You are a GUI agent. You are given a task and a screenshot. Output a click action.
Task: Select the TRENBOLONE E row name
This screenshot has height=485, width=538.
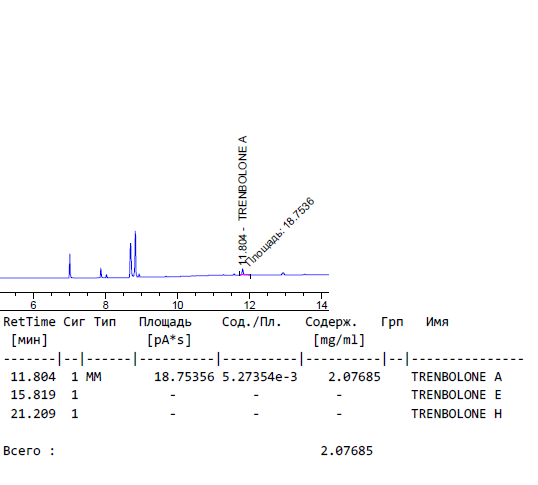click(457, 395)
